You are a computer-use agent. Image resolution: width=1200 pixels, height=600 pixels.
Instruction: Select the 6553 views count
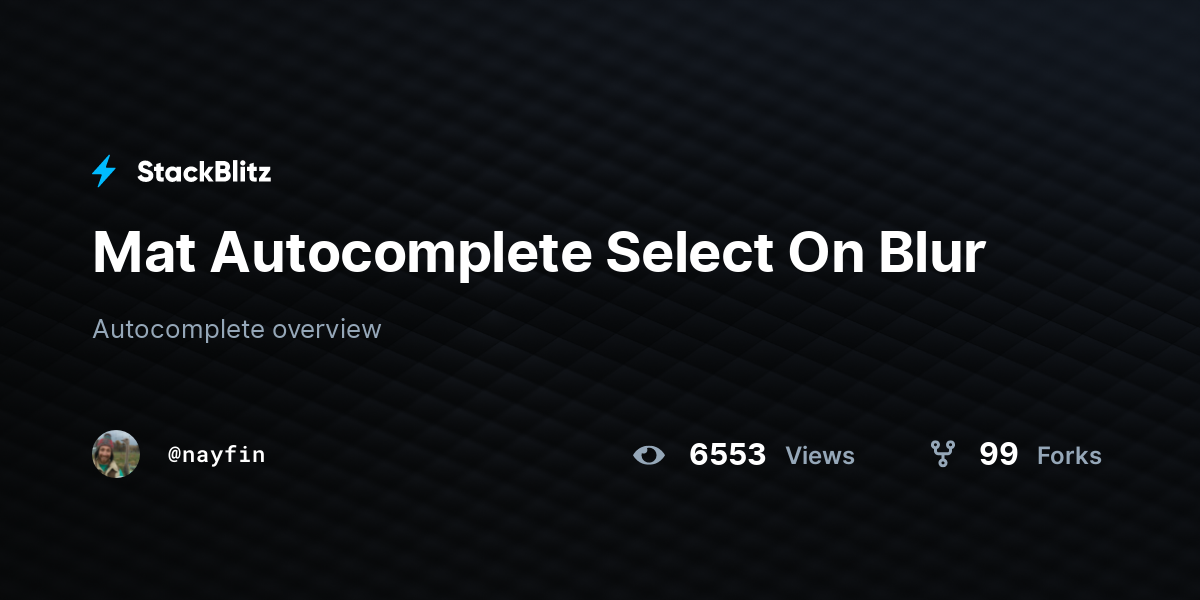(x=728, y=455)
